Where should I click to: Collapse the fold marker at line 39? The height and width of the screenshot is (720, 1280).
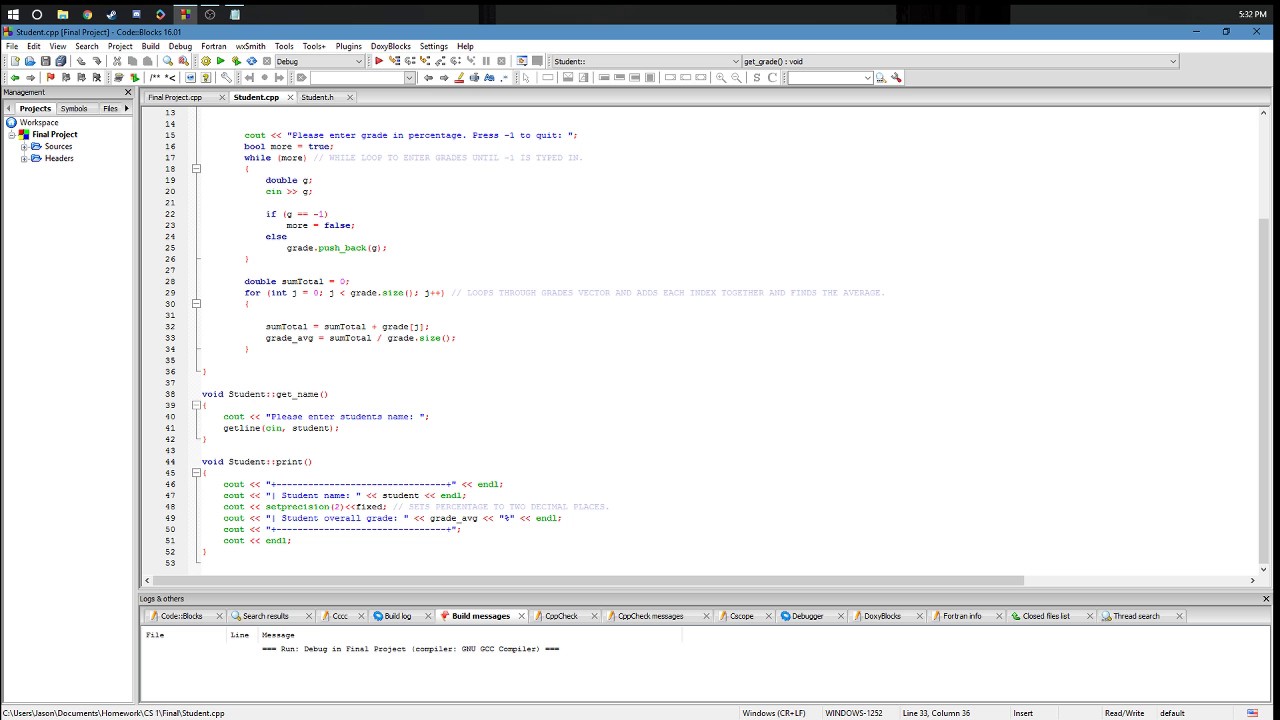pyautogui.click(x=196, y=405)
